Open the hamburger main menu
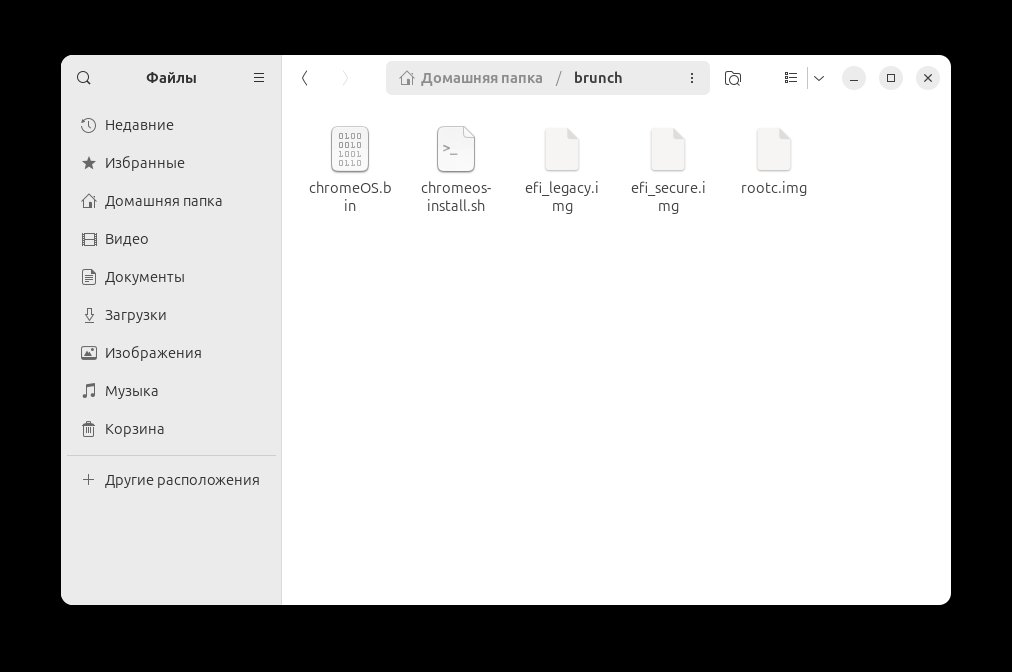The image size is (1012, 672). [259, 78]
